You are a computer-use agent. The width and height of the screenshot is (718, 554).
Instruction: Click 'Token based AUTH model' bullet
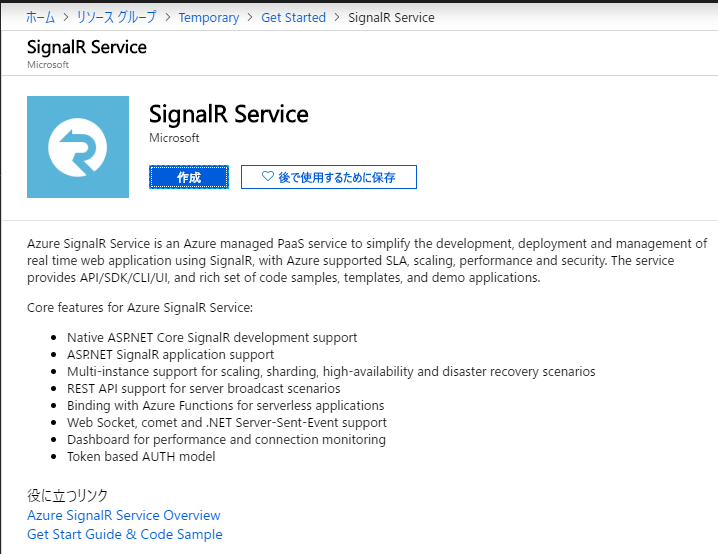[x=141, y=456]
